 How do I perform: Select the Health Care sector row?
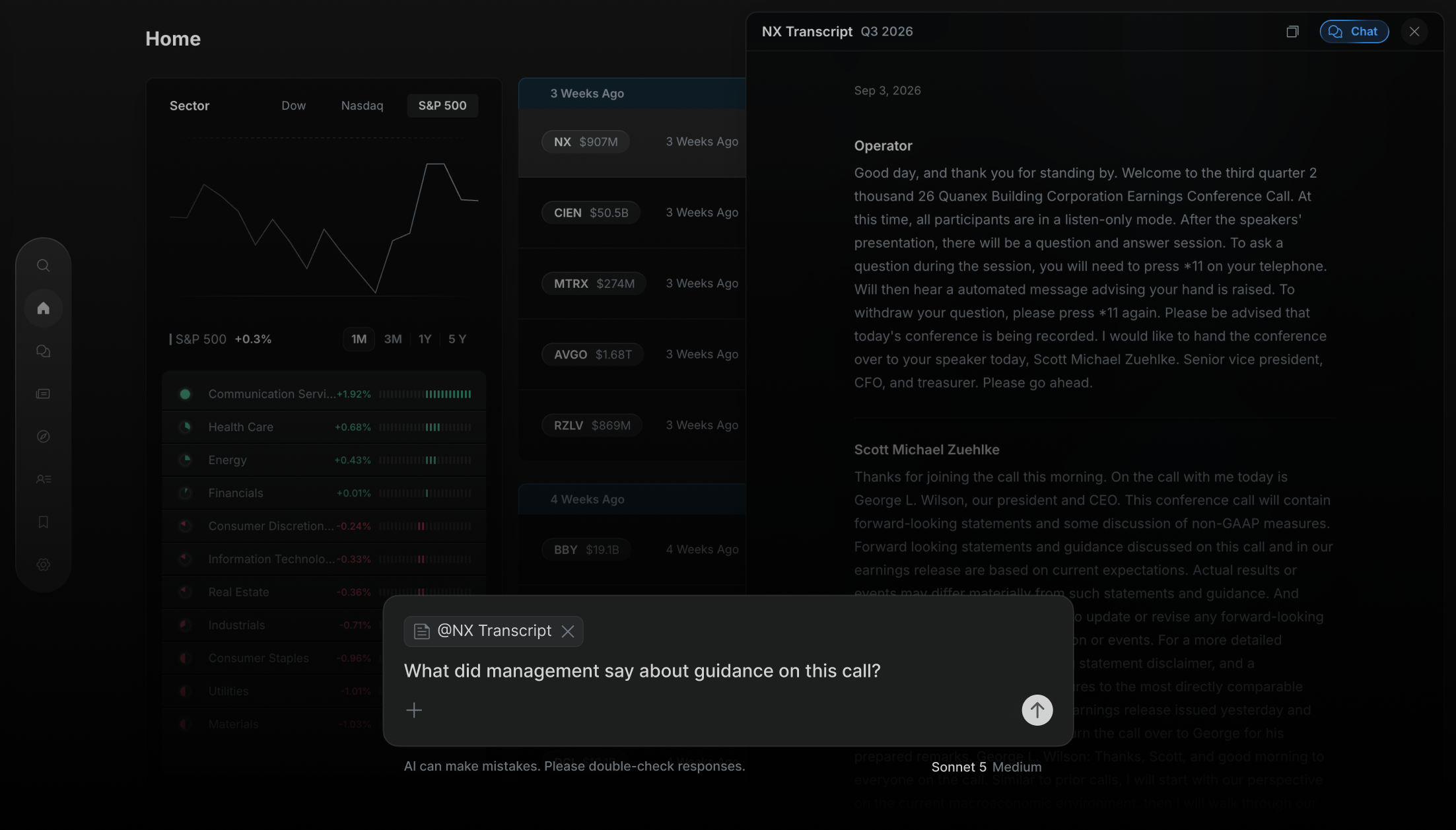click(324, 427)
